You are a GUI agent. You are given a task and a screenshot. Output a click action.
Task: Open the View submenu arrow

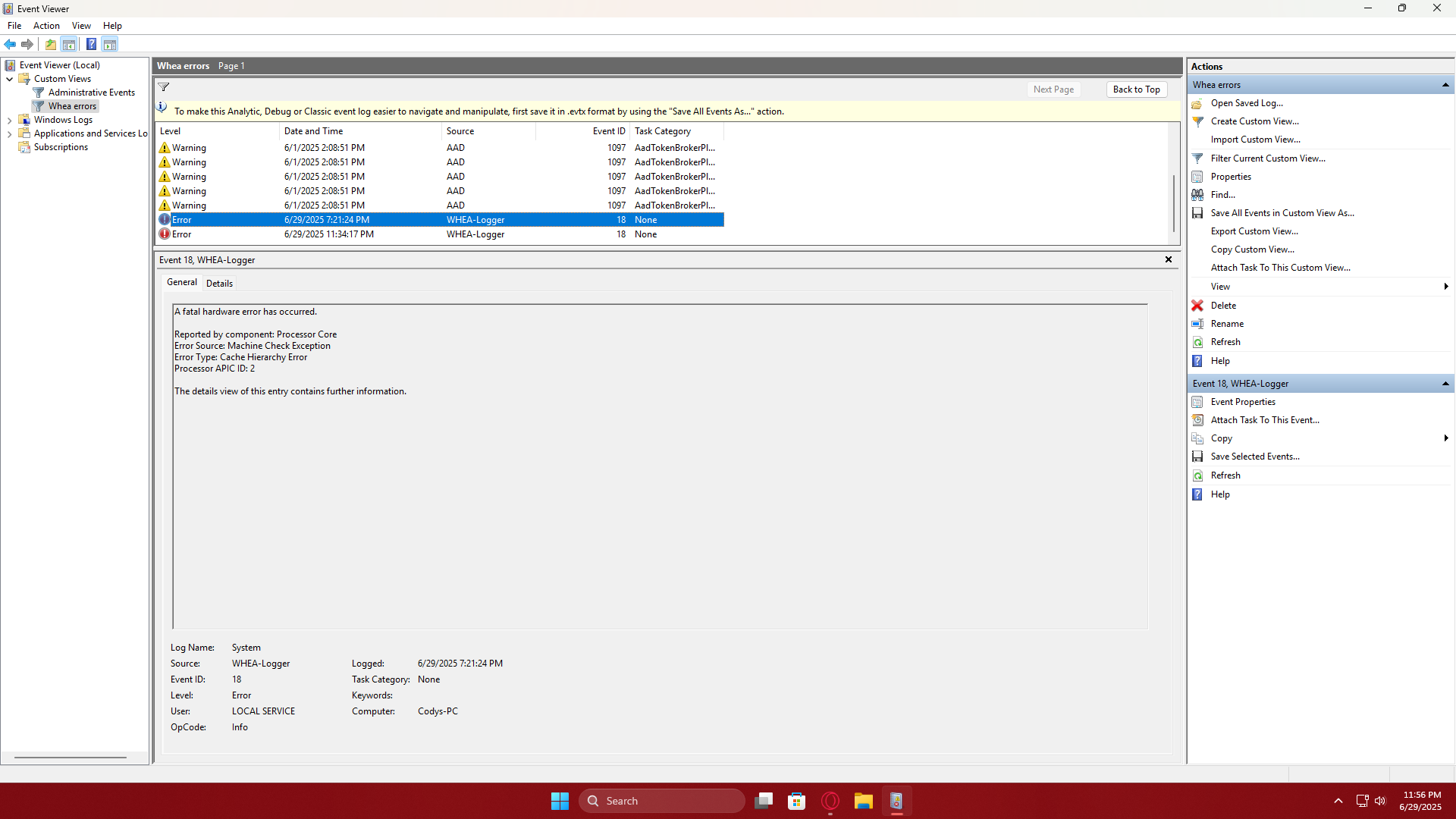1446,287
